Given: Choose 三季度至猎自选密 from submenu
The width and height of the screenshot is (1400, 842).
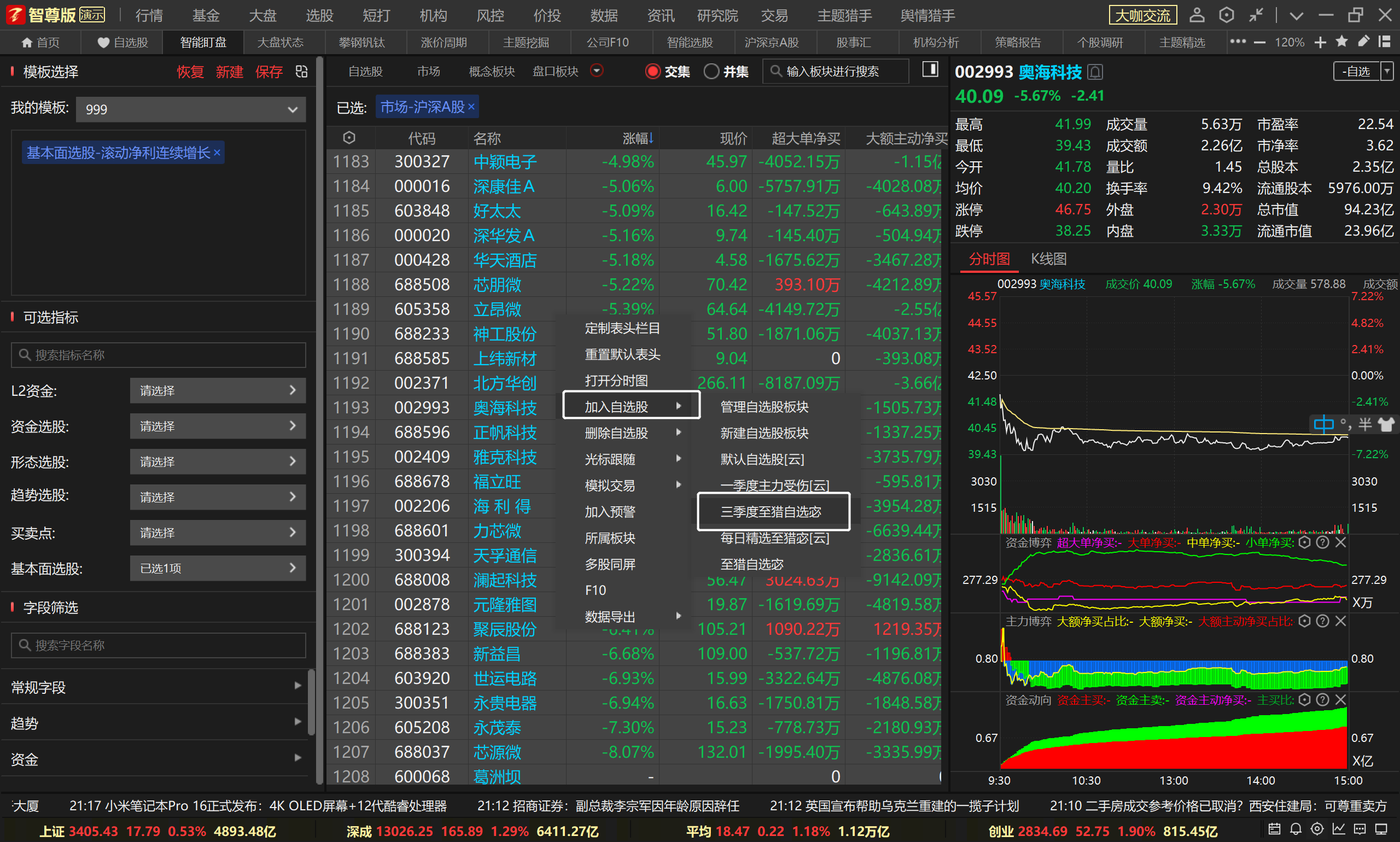Looking at the screenshot, I should tap(773, 512).
